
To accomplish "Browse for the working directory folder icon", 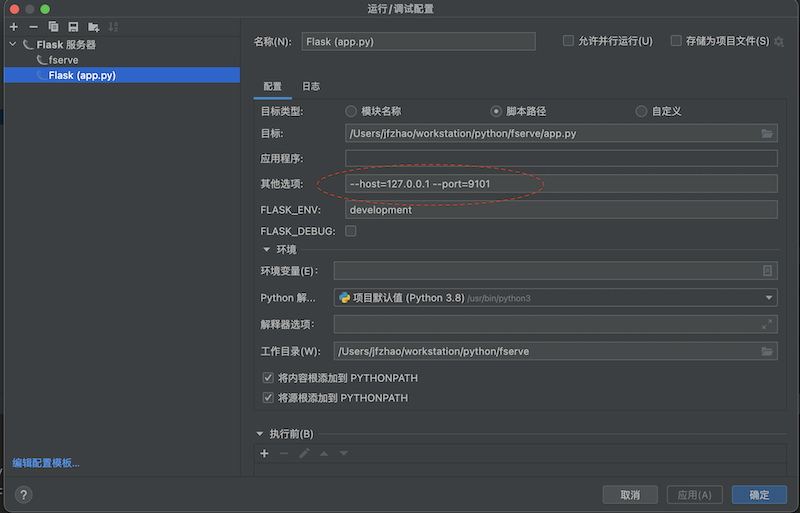I will (x=767, y=351).
